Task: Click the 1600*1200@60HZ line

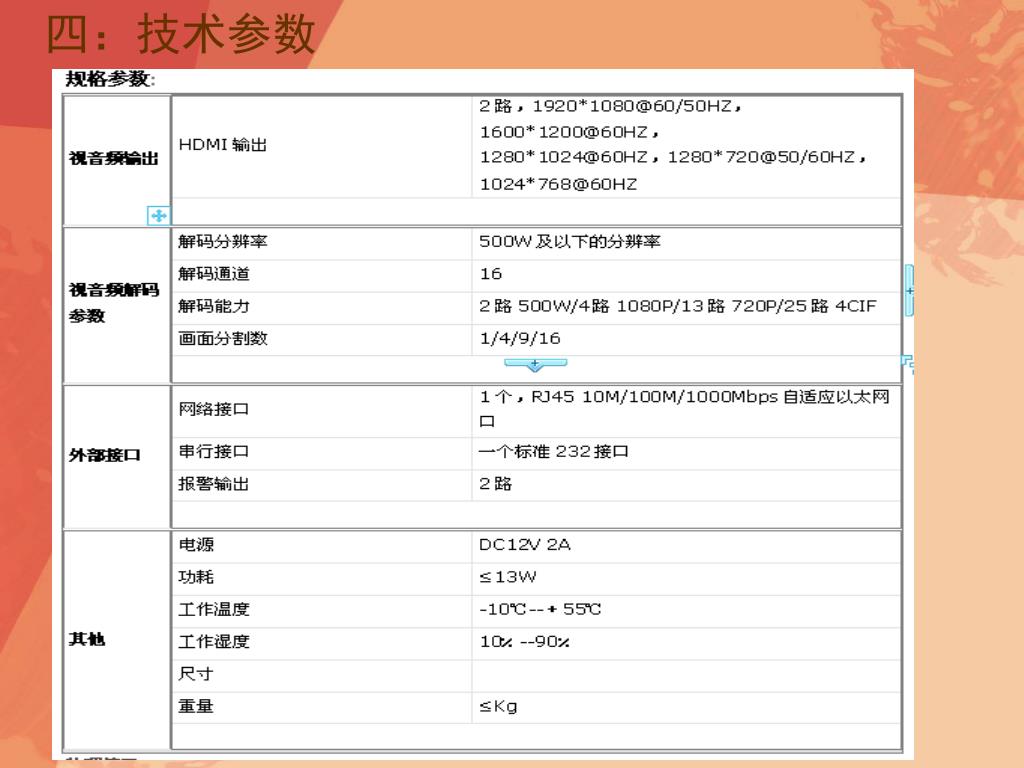Action: point(569,132)
